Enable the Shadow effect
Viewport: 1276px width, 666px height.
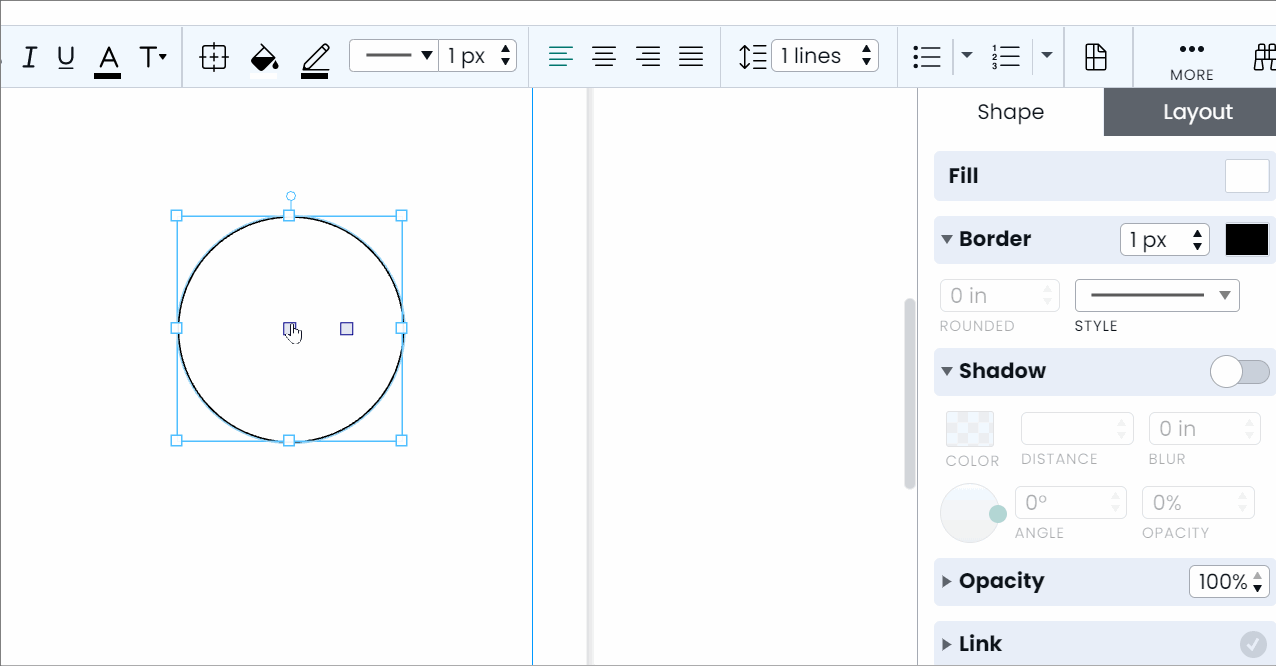pos(1239,371)
